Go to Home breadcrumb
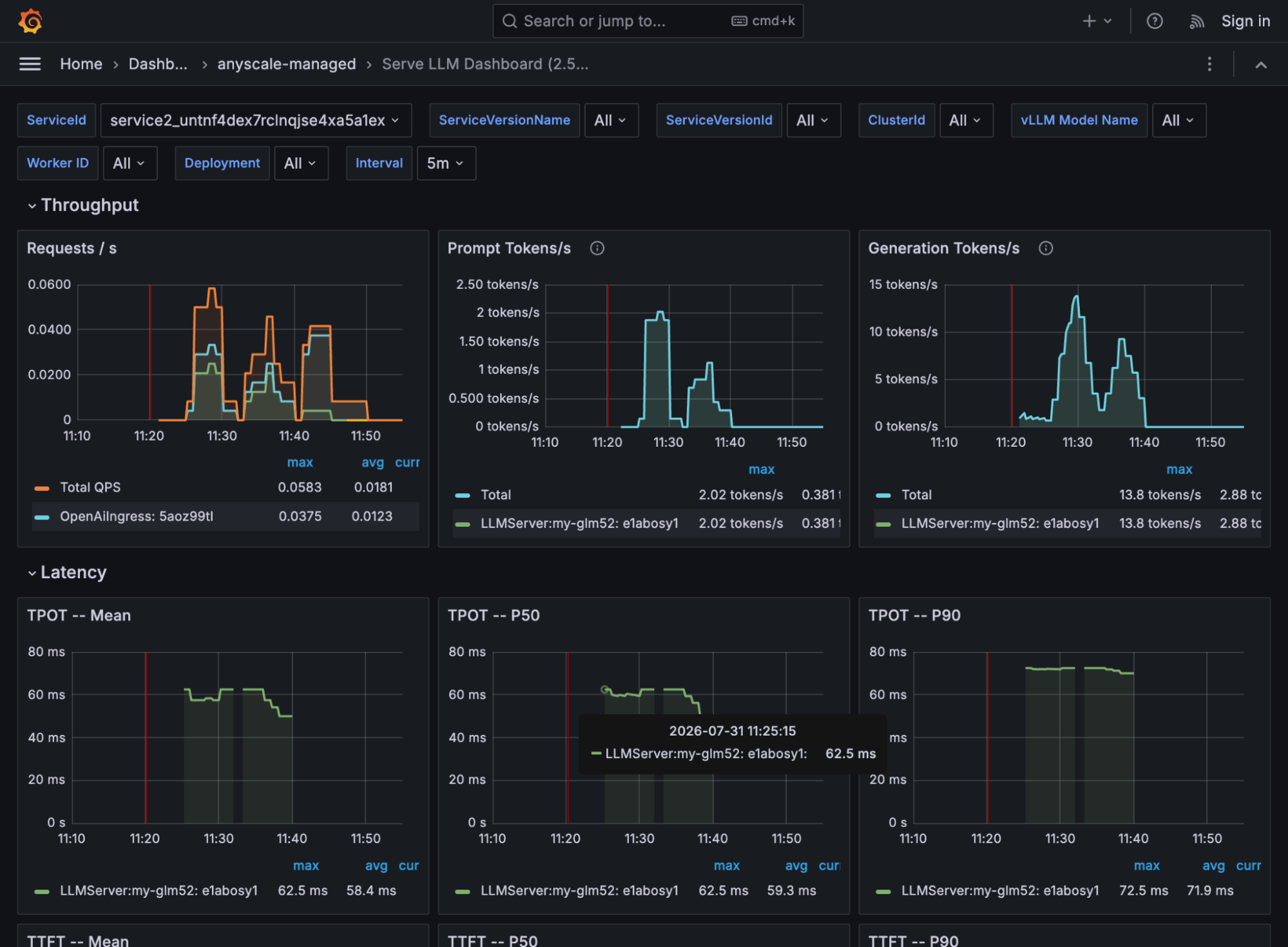 coord(81,64)
